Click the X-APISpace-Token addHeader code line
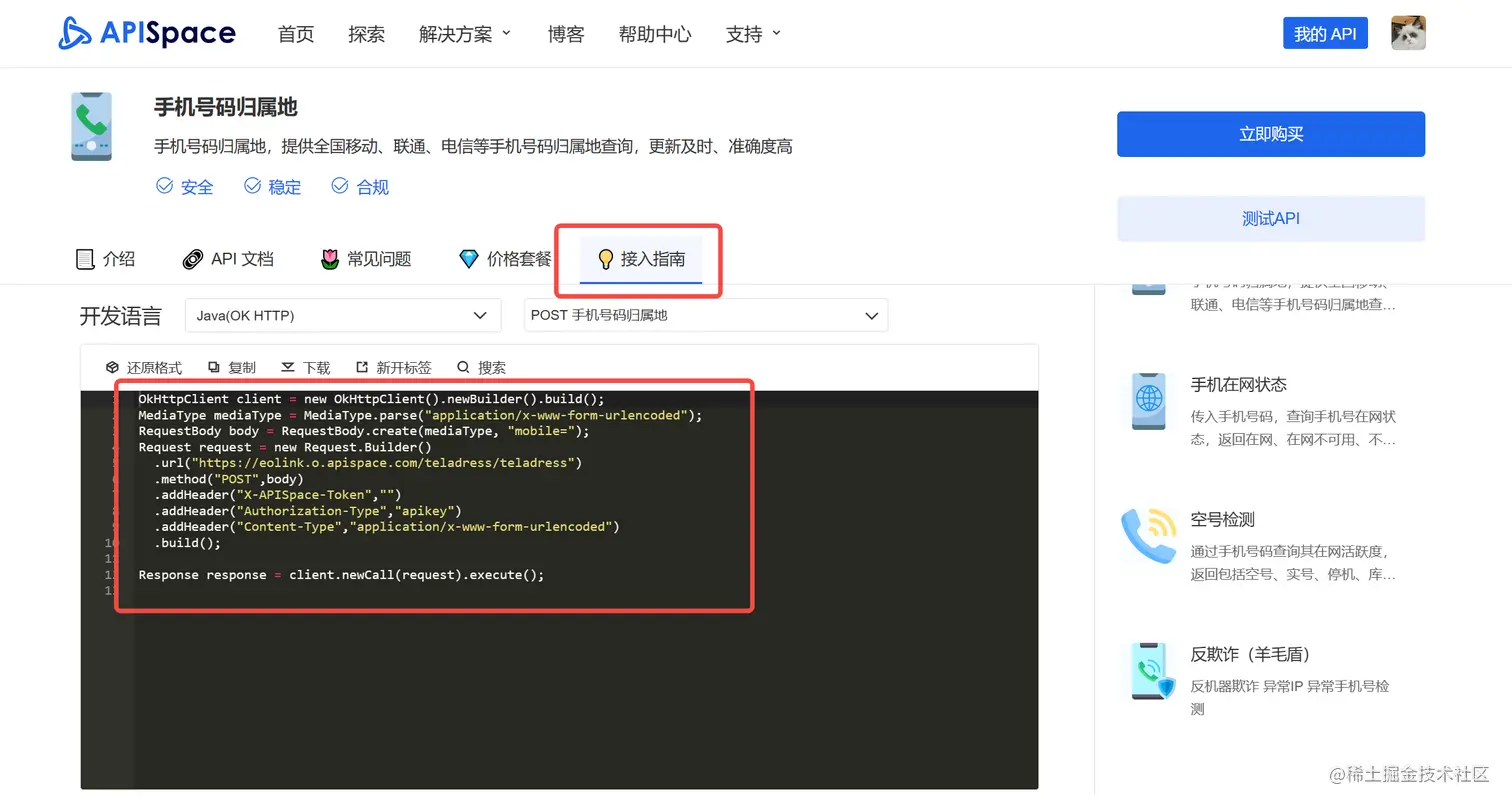 [x=277, y=495]
